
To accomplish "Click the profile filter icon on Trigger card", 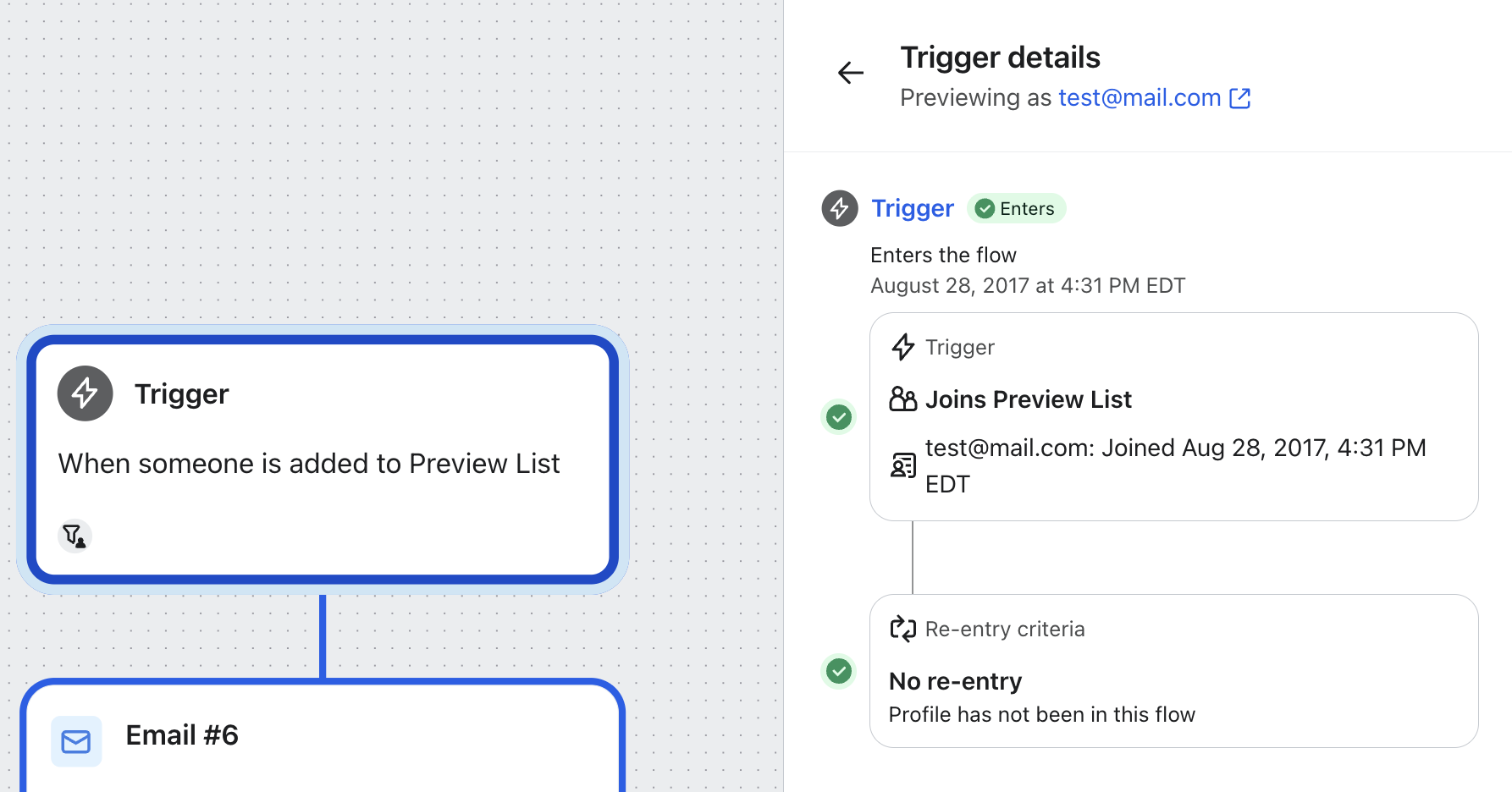I will coord(74,536).
